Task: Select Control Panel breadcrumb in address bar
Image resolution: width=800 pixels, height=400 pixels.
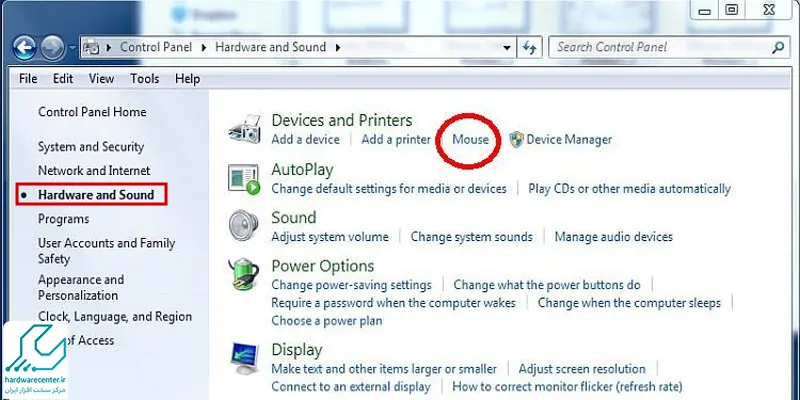Action: 156,47
